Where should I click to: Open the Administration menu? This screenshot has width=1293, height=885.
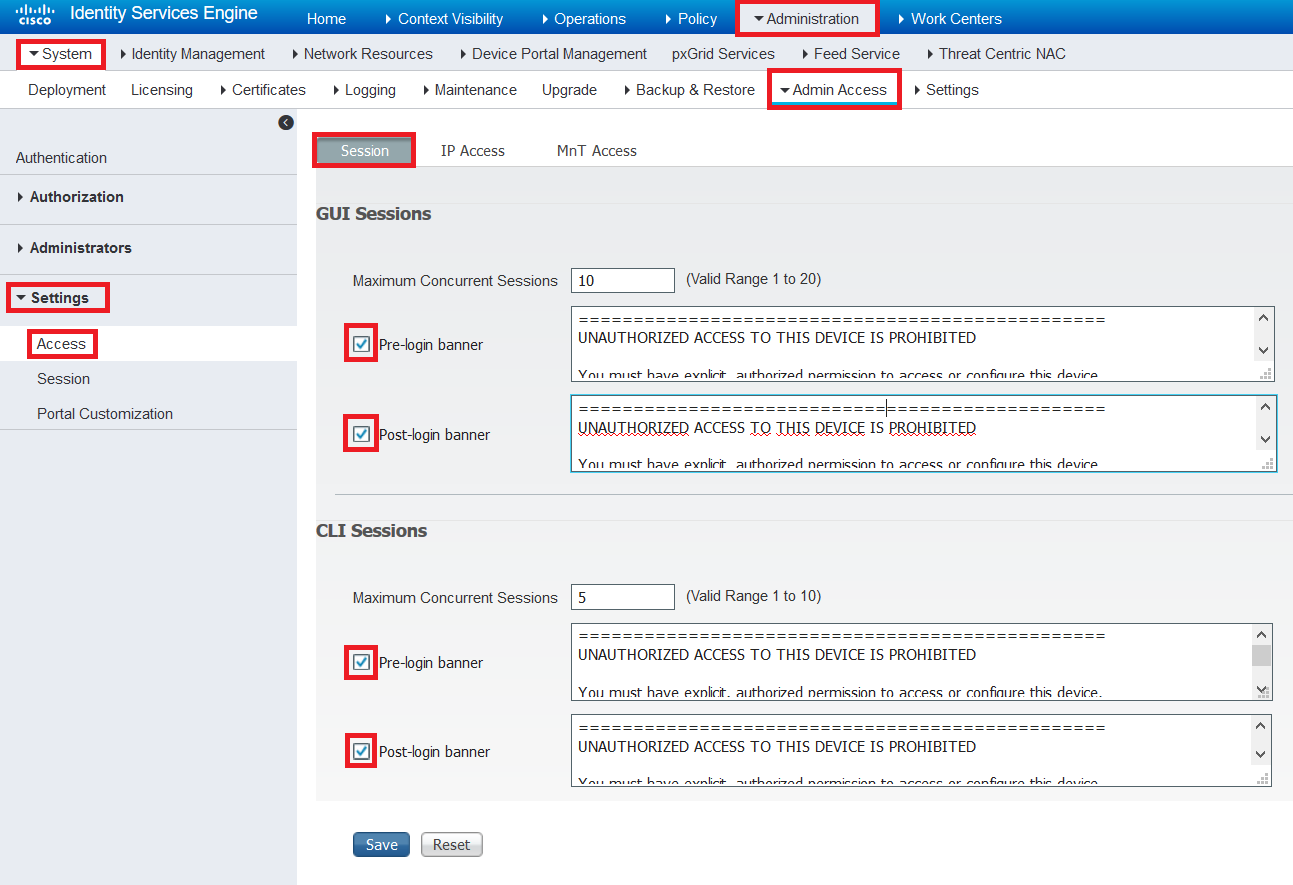tap(807, 19)
